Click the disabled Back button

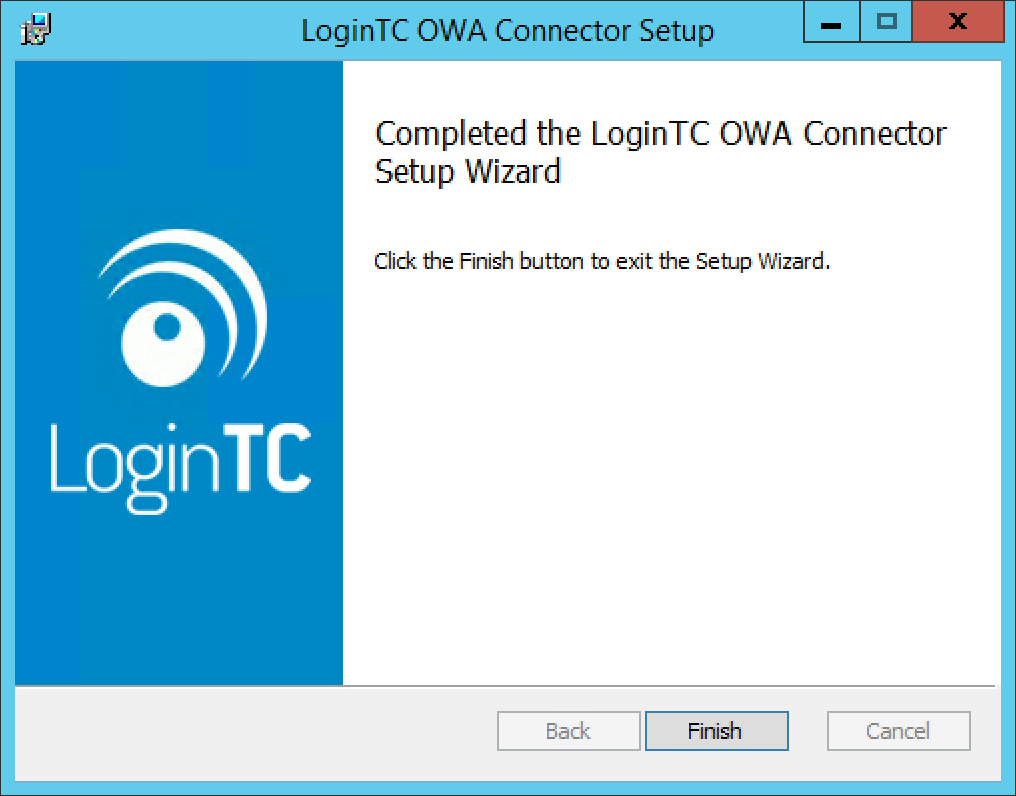[x=568, y=731]
